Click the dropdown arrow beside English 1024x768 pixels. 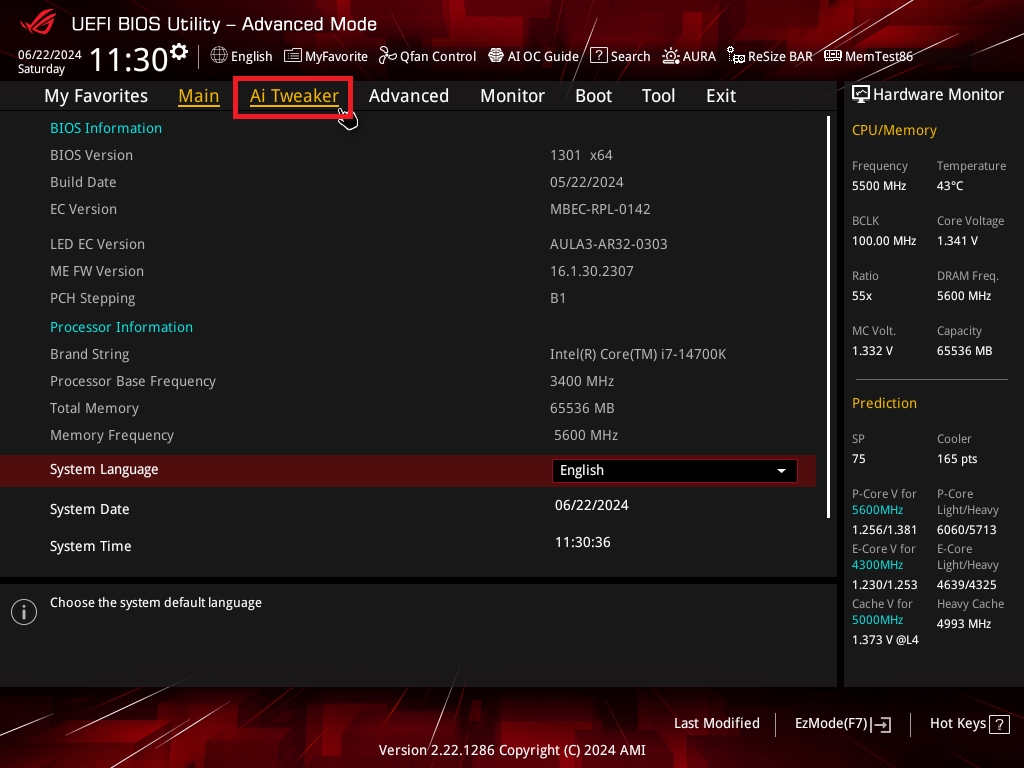(x=781, y=471)
